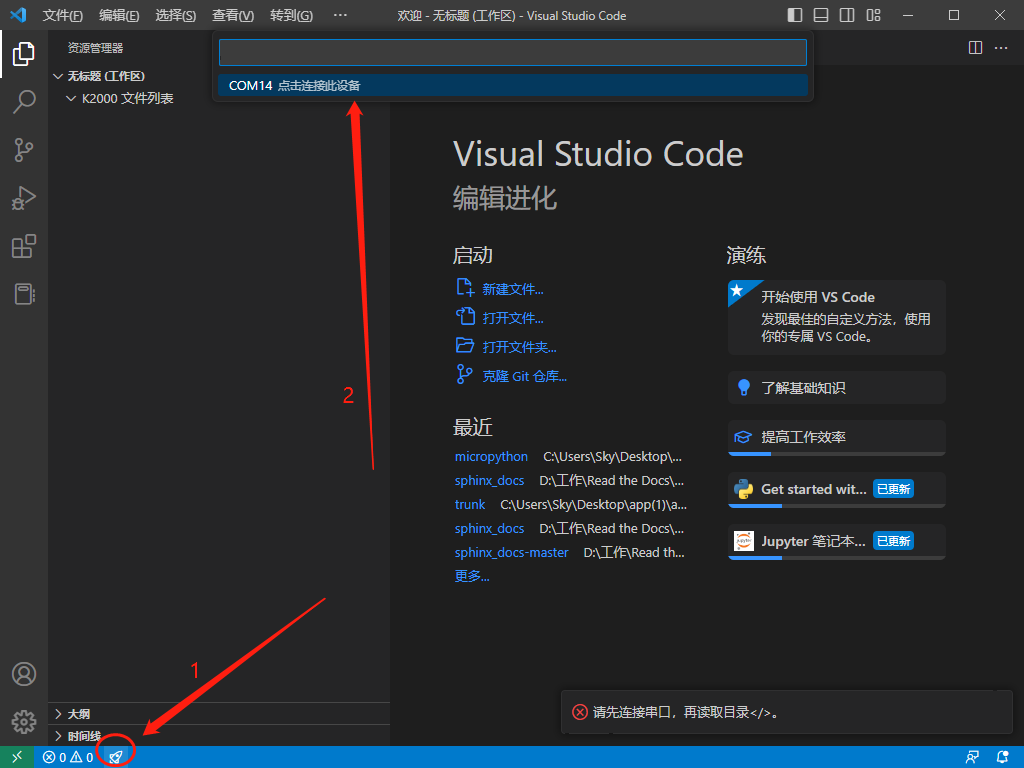Open the 转到(G) menu
The height and width of the screenshot is (768, 1024).
291,16
